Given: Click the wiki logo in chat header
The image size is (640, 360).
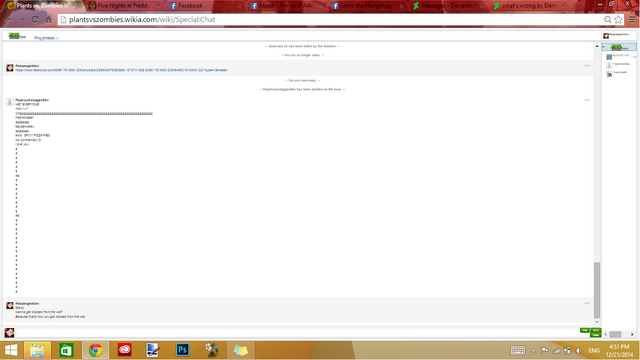Looking at the screenshot, I should click(17, 36).
